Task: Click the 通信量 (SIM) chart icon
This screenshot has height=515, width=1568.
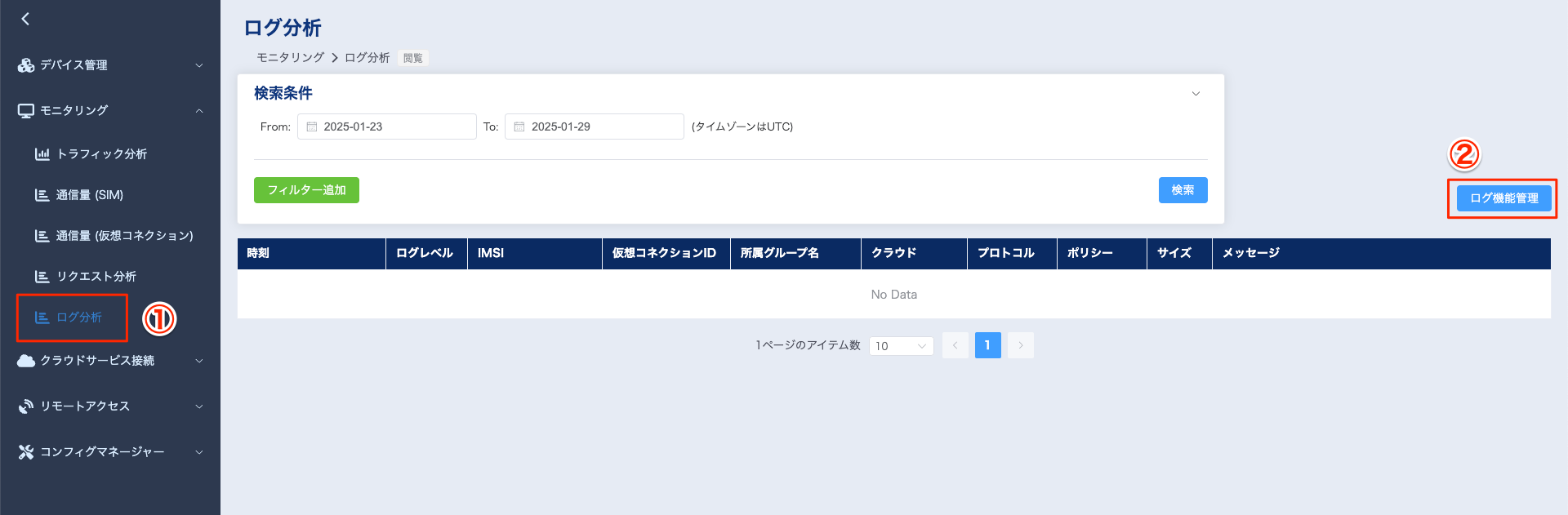Action: click(42, 195)
